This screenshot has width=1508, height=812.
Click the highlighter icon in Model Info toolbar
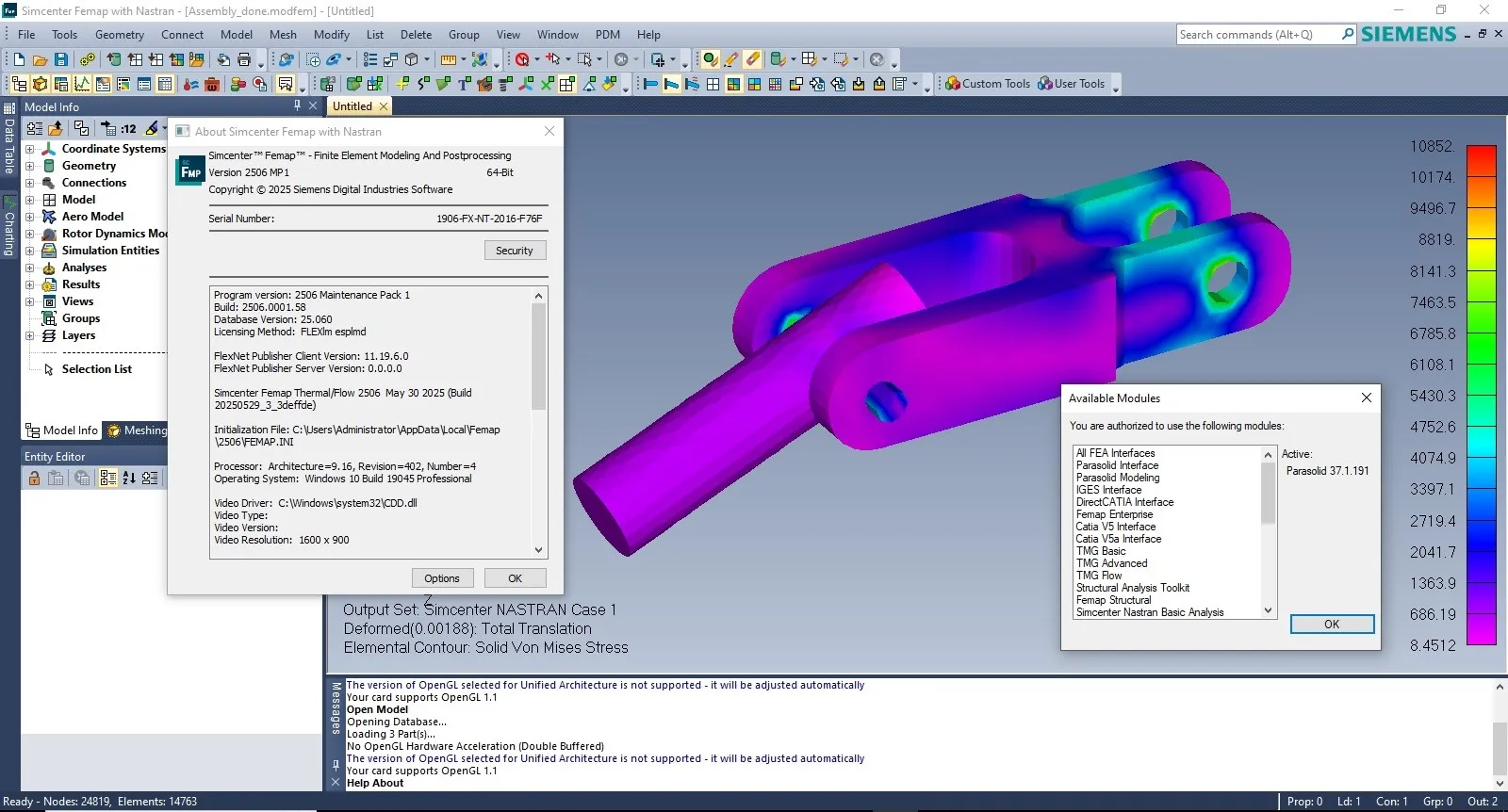tap(152, 128)
